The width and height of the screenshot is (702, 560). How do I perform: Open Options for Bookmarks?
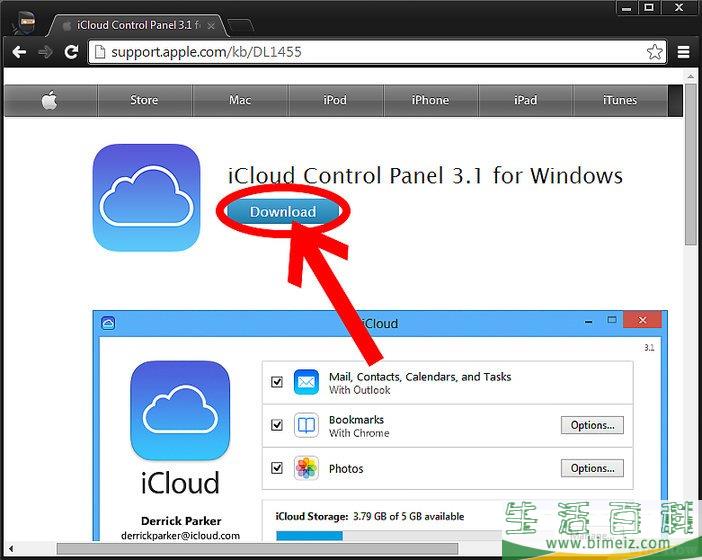pyautogui.click(x=592, y=425)
